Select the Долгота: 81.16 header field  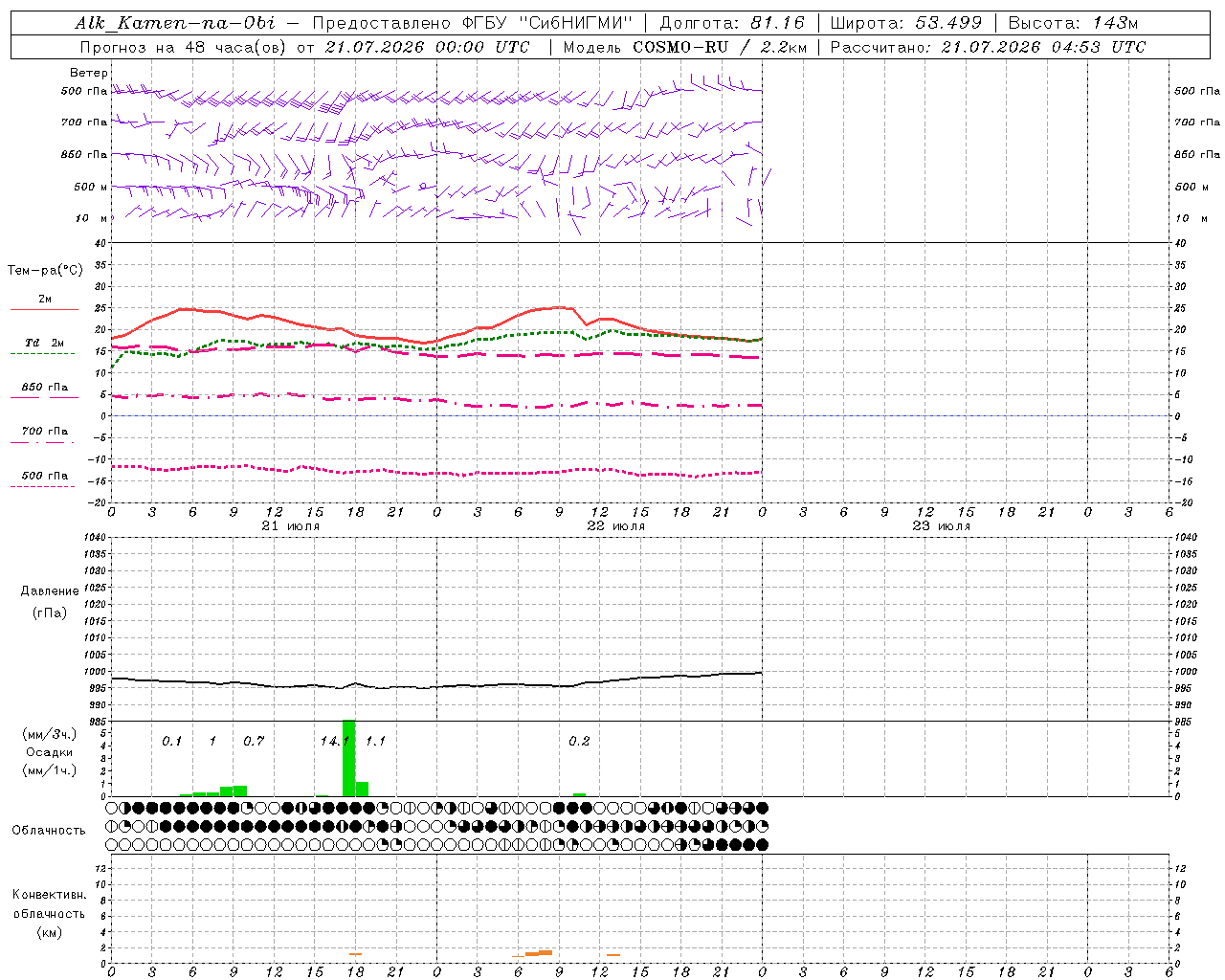point(732,23)
